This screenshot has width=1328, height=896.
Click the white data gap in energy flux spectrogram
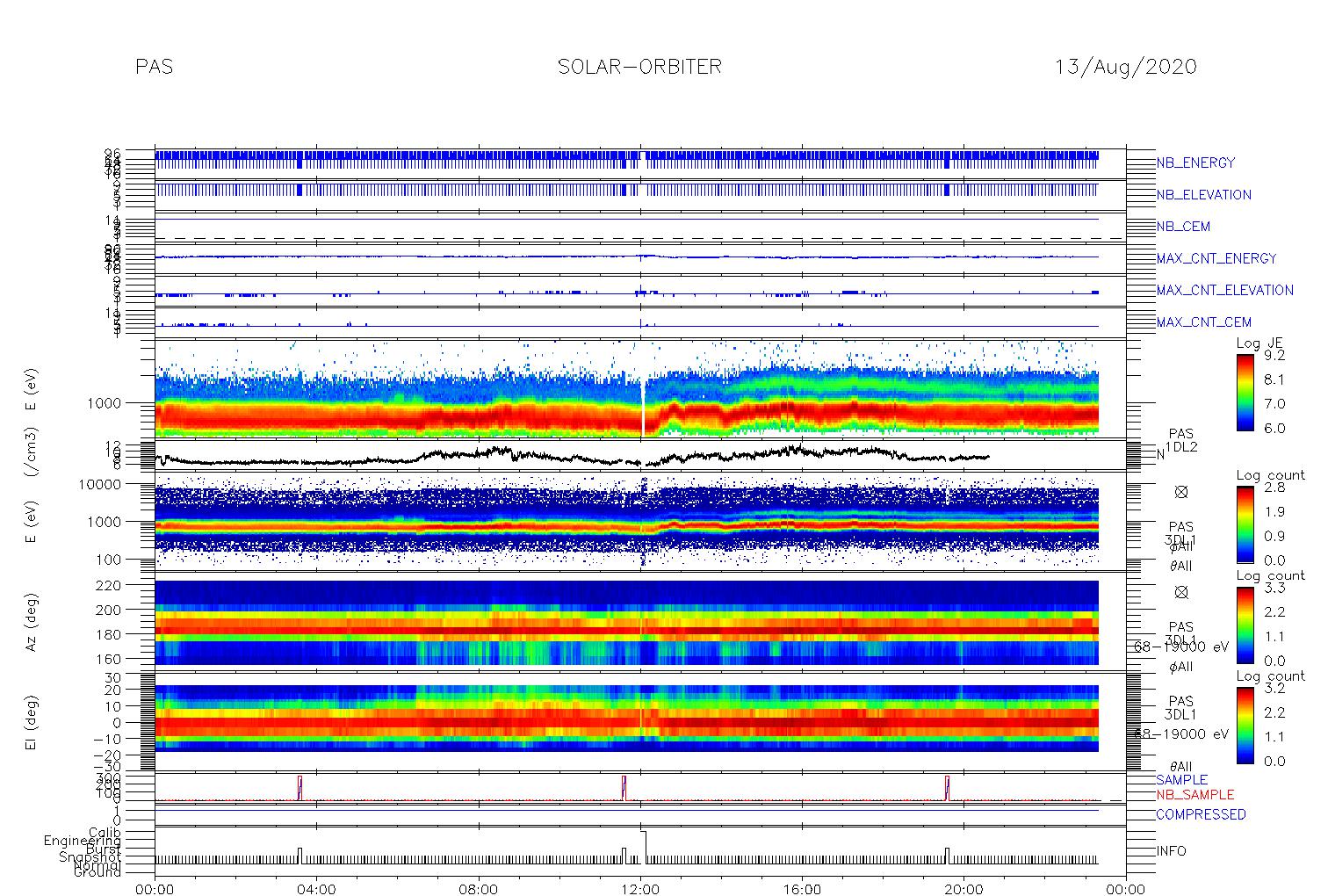pos(644,408)
